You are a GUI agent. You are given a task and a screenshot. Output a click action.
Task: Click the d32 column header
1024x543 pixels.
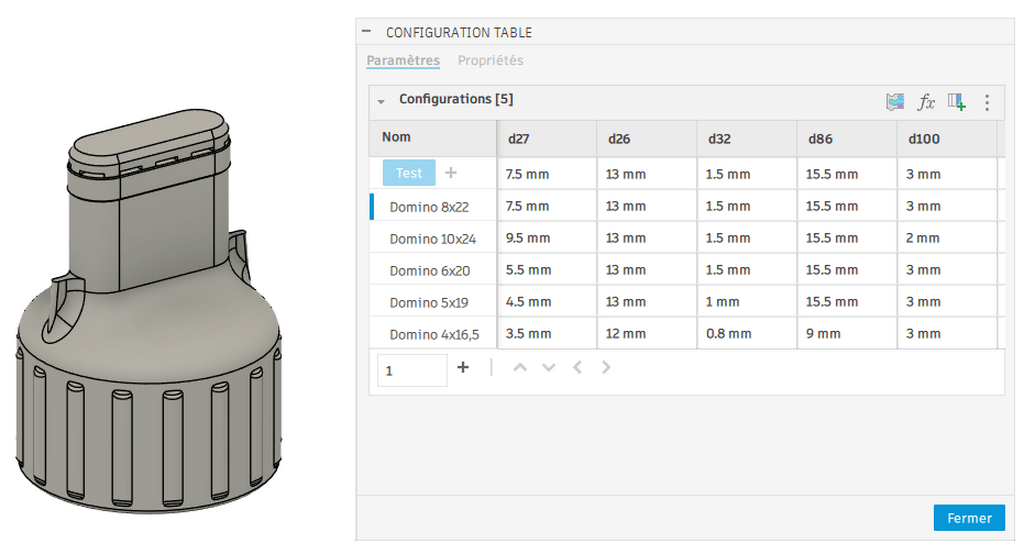click(x=747, y=139)
